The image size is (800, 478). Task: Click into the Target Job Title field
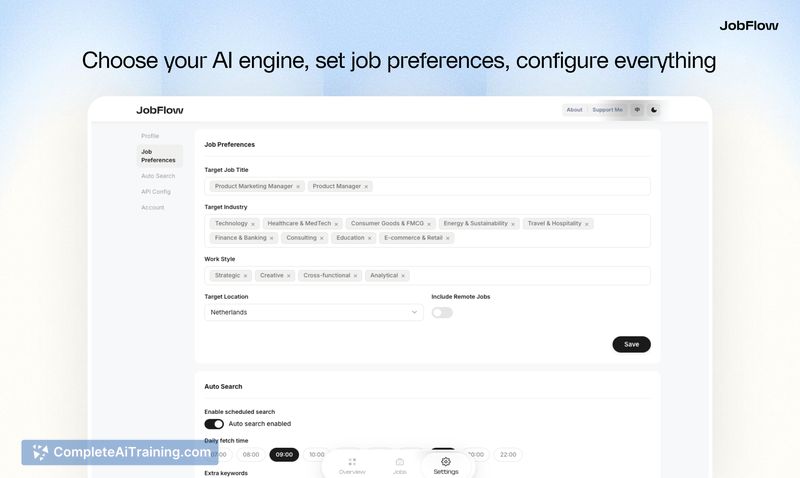tap(510, 186)
